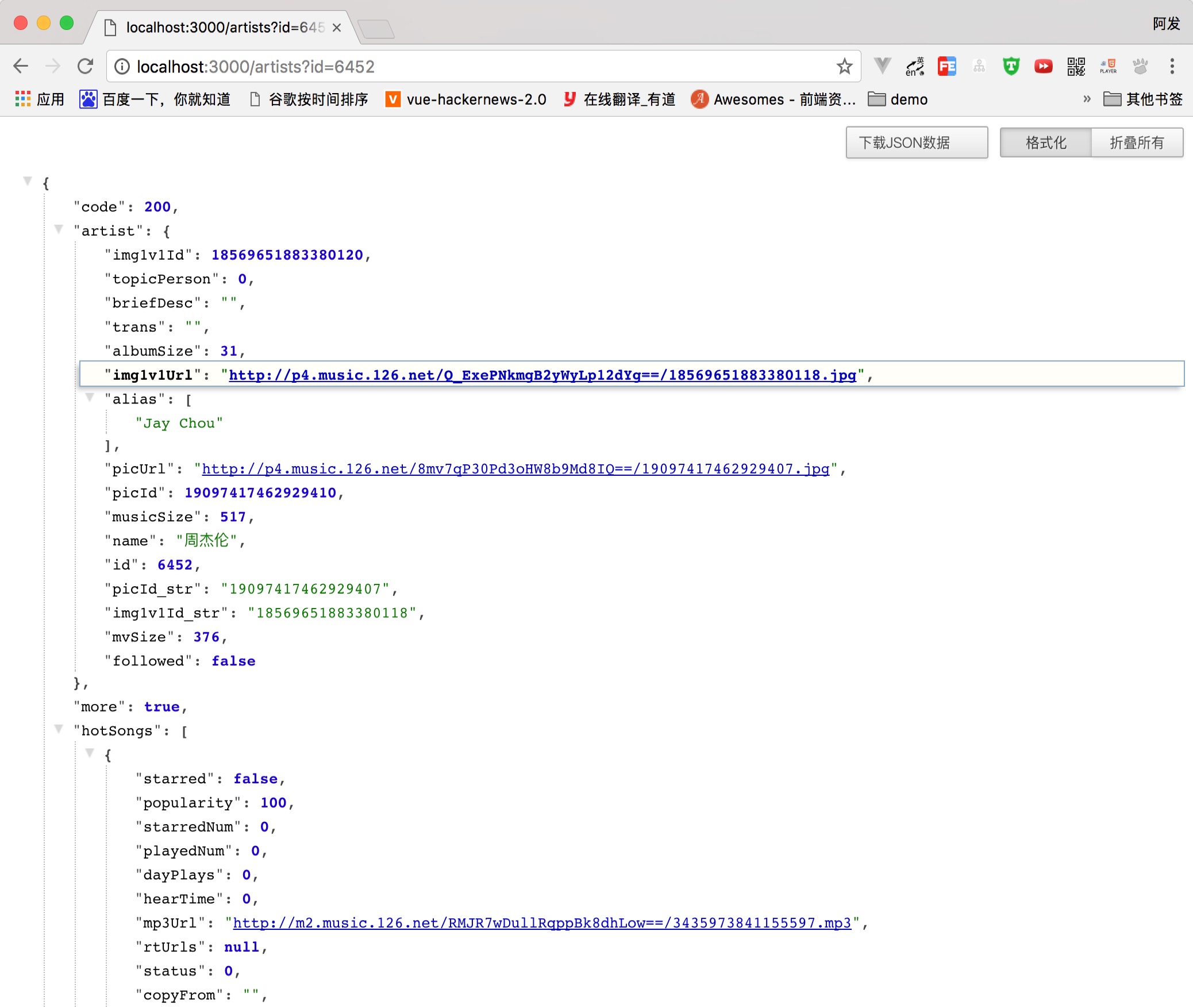Open the red video extension icon
The width and height of the screenshot is (1193, 1008).
tap(1043, 67)
